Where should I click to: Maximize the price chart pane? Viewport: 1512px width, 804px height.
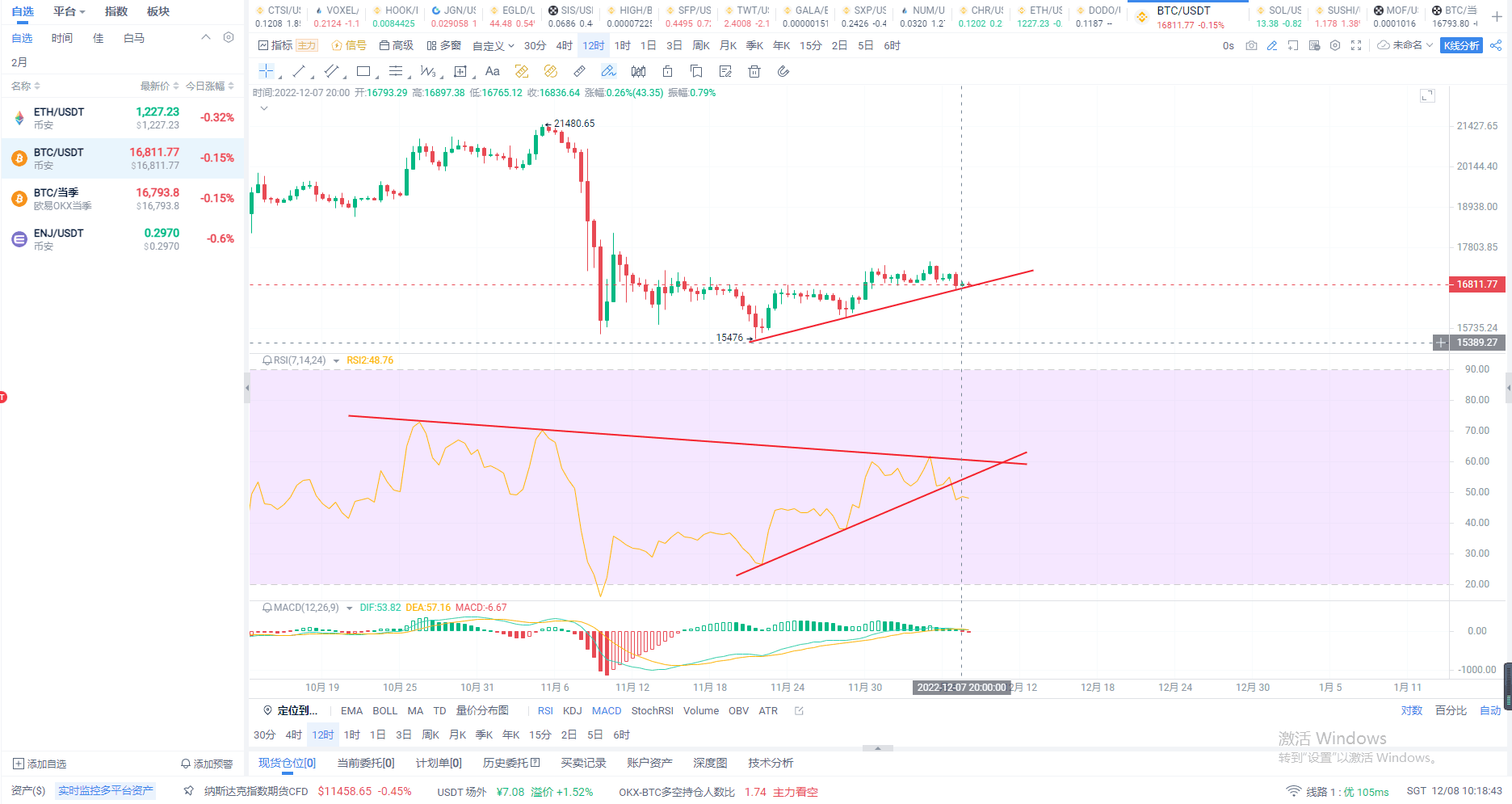pyautogui.click(x=1427, y=95)
